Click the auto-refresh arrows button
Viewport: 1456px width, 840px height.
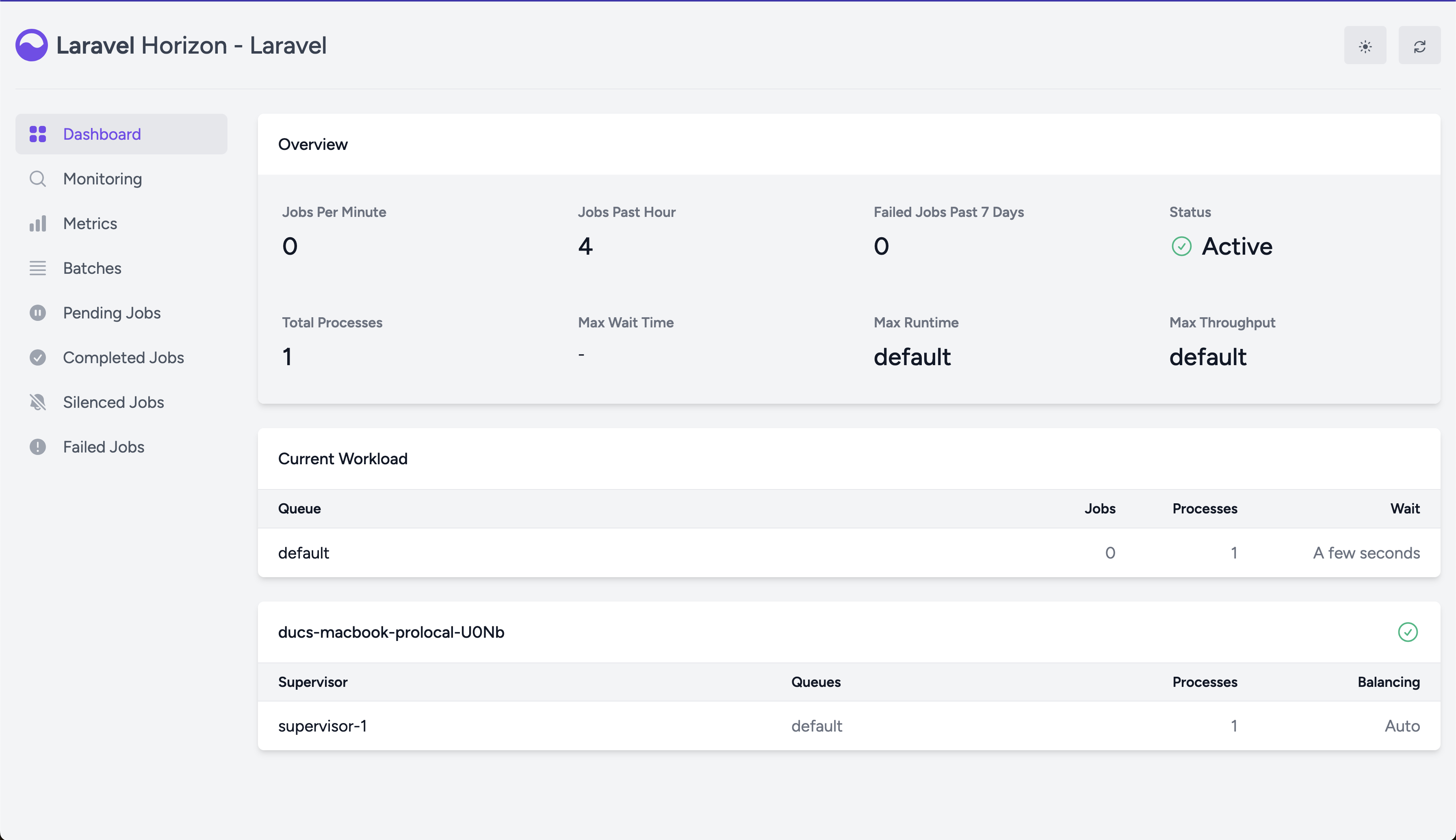pyautogui.click(x=1419, y=45)
